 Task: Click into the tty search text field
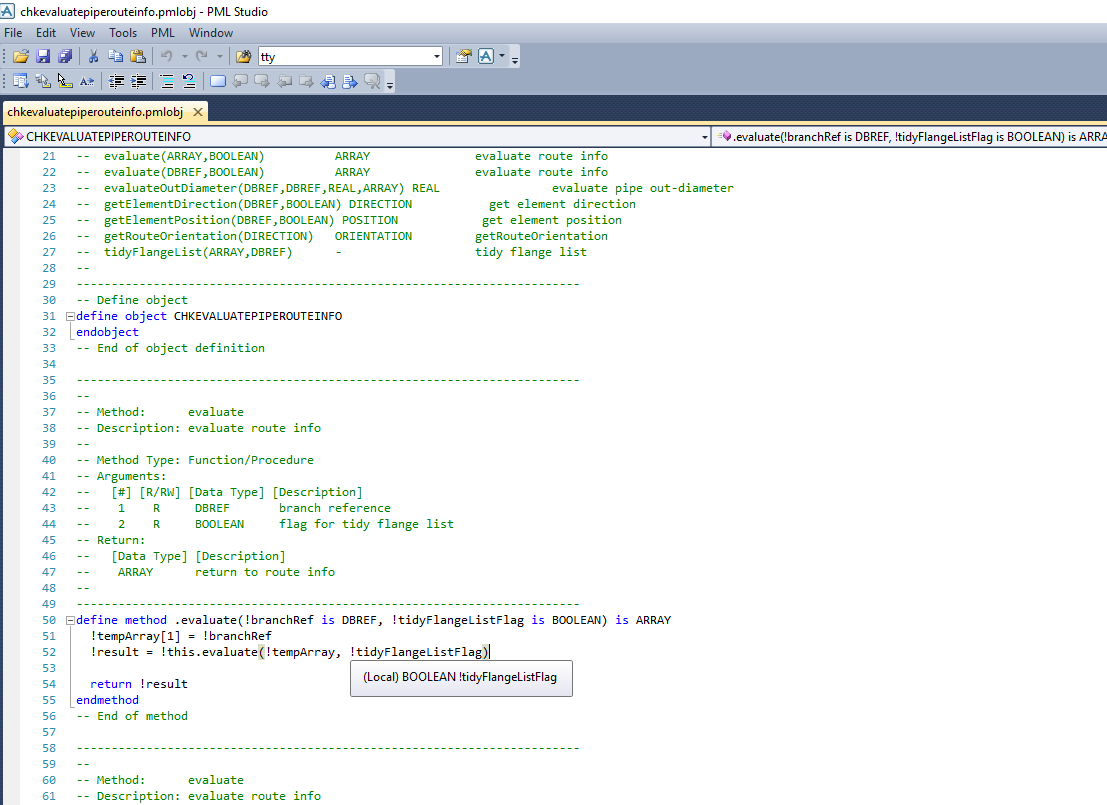pyautogui.click(x=345, y=56)
